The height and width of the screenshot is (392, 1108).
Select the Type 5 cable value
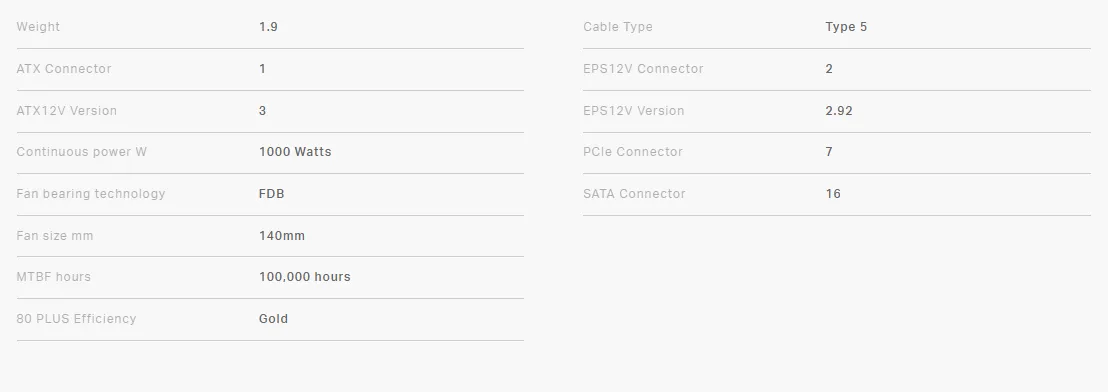846,27
